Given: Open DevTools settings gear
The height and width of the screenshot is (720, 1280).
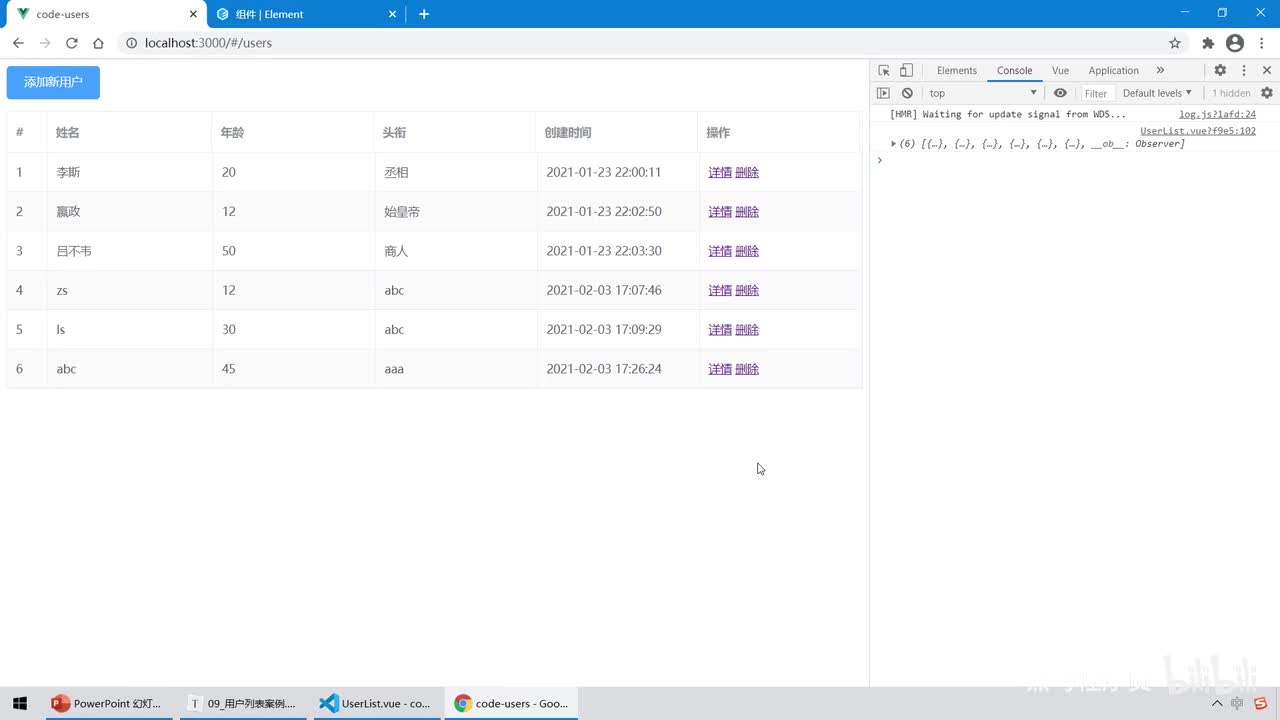Looking at the screenshot, I should click(1220, 70).
